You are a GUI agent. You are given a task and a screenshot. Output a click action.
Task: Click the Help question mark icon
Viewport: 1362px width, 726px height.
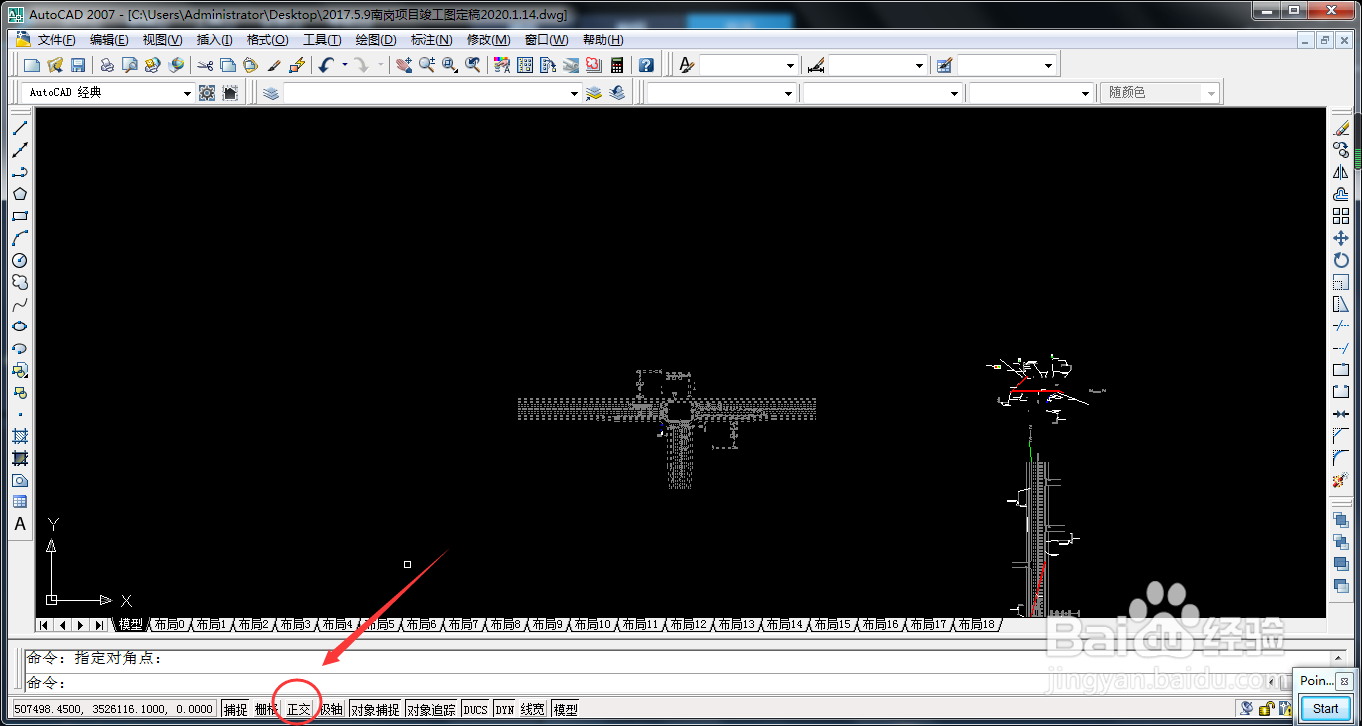pos(646,65)
